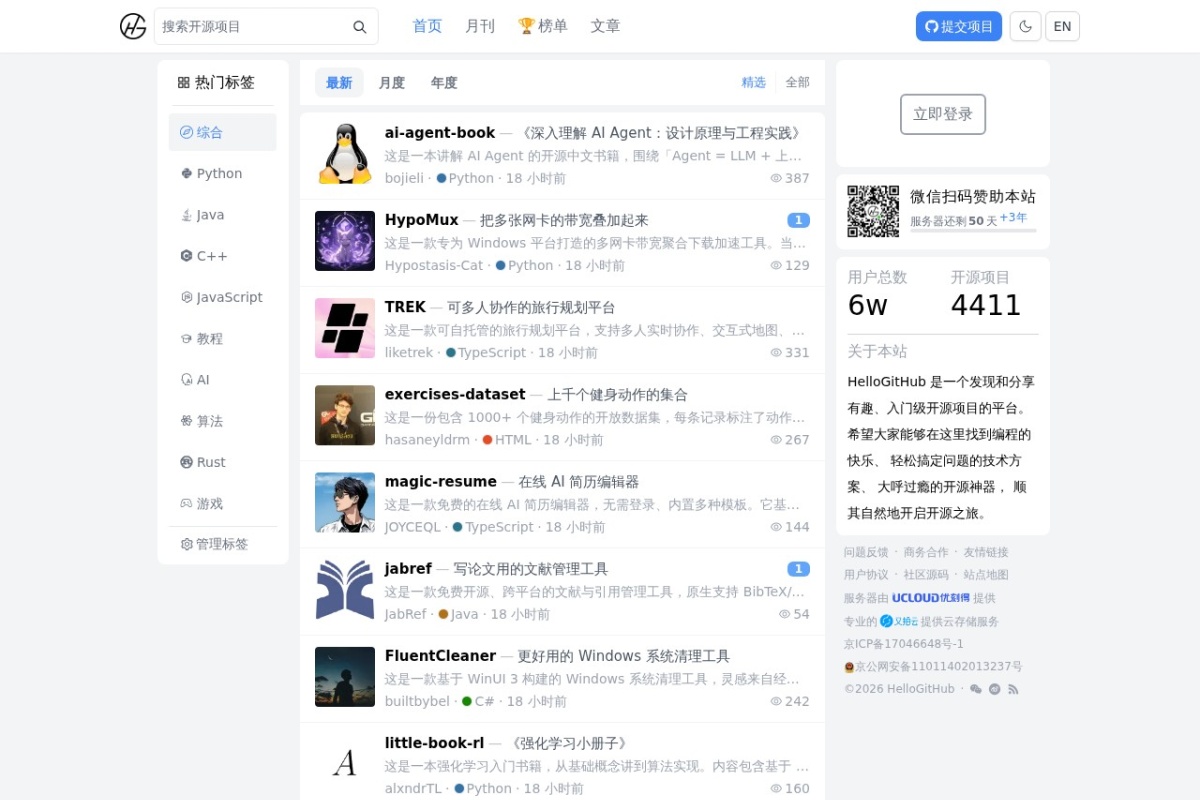
Task: Click the Weibo icon in the footer
Action: (x=995, y=689)
